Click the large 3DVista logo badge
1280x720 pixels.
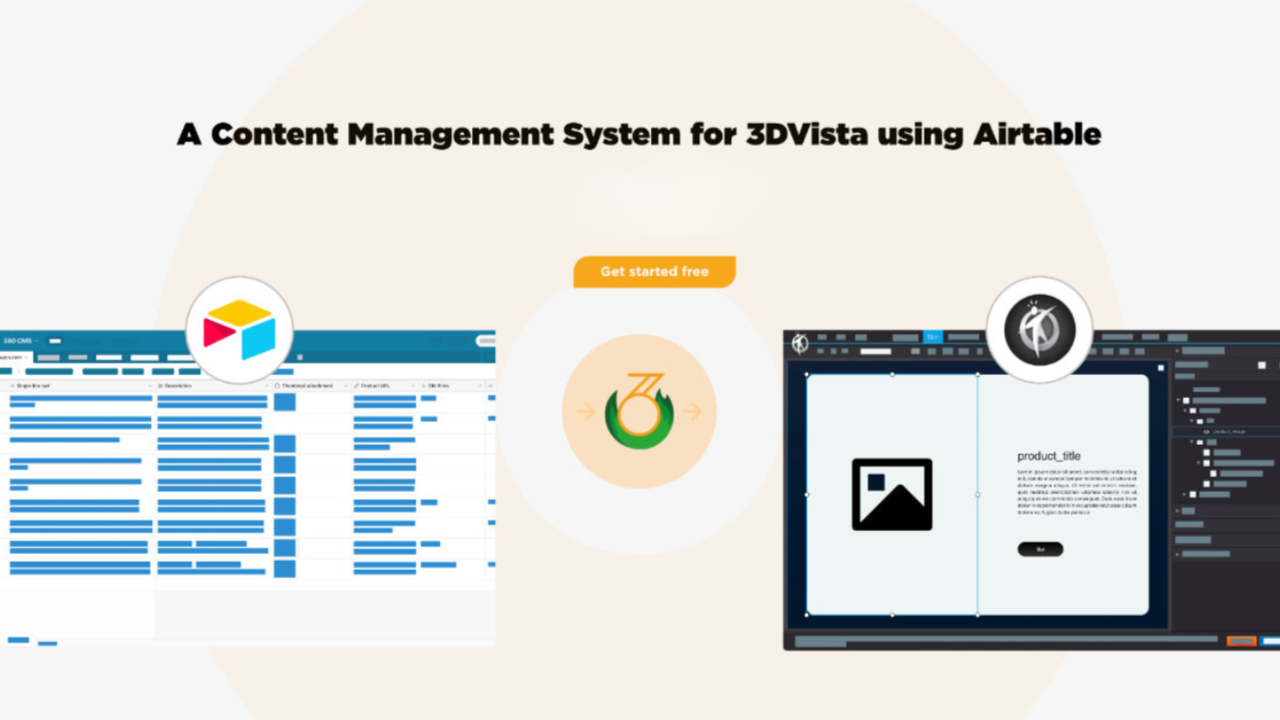(1039, 329)
